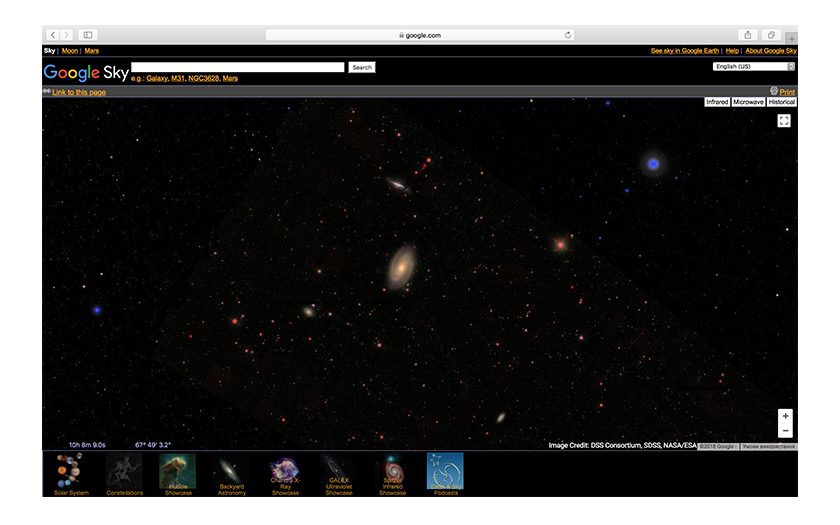Image resolution: width=840 pixels, height=525 pixels.
Task: Zoom out of the sky map
Action: point(785,431)
